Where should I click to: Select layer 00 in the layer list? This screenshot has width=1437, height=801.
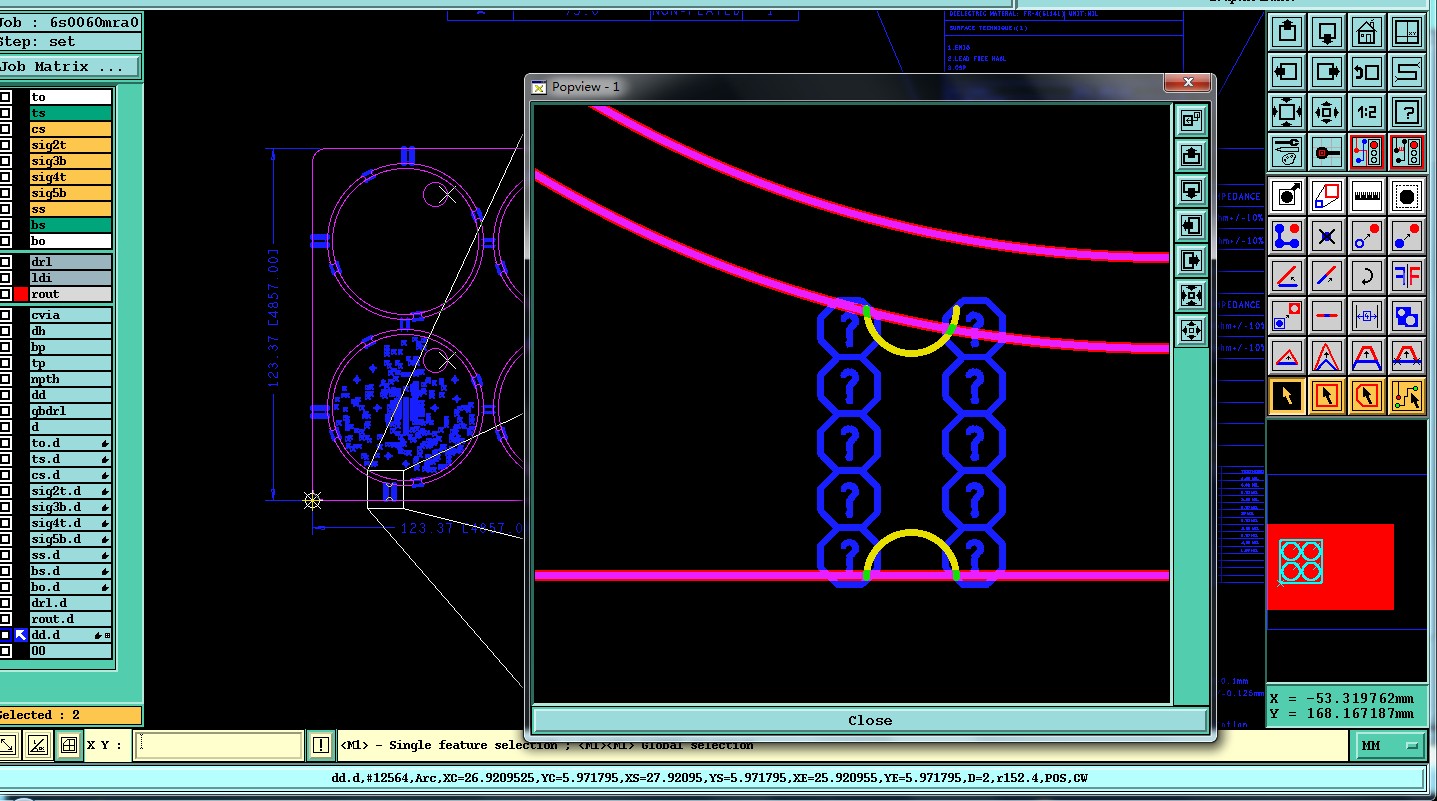pos(70,651)
